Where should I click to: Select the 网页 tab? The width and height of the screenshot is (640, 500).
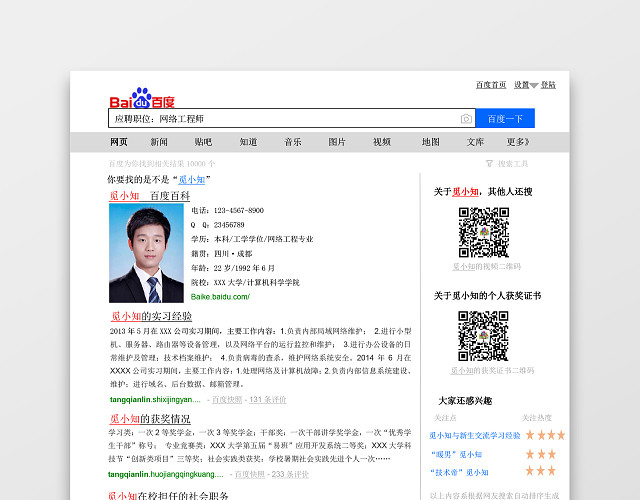(119, 142)
